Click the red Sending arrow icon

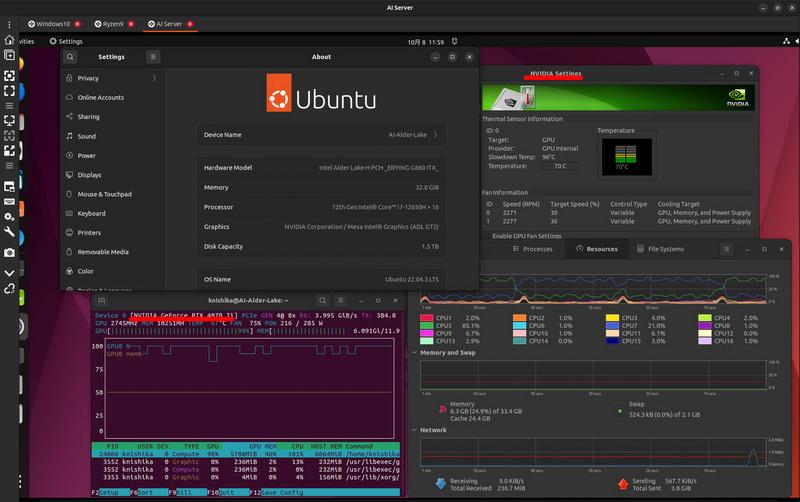coord(623,484)
